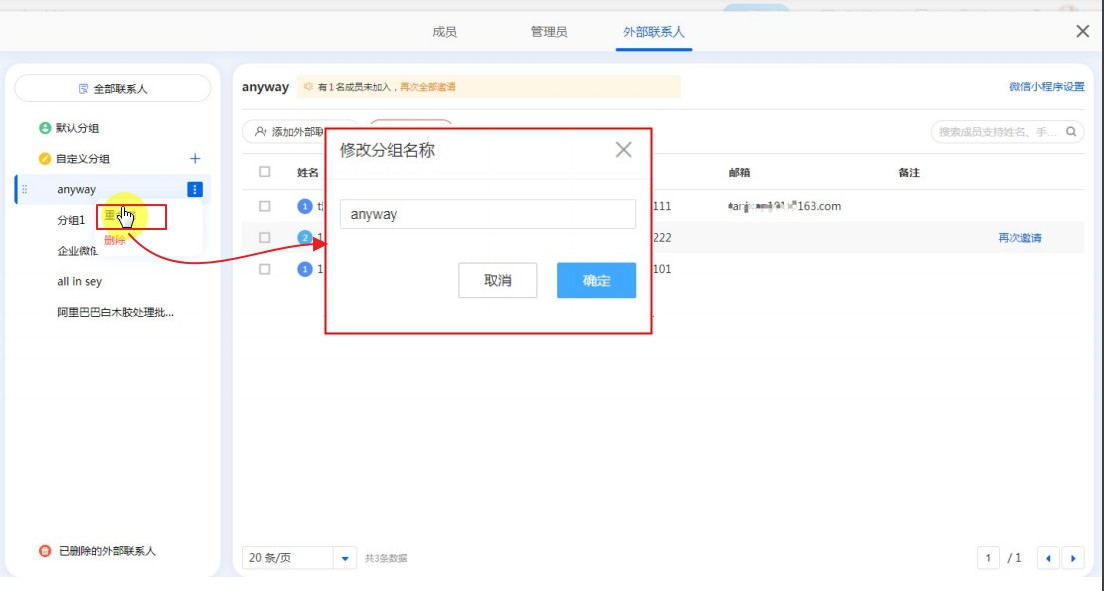Go to the next page arrow
This screenshot has width=1104, height=591.
coord(1073,558)
